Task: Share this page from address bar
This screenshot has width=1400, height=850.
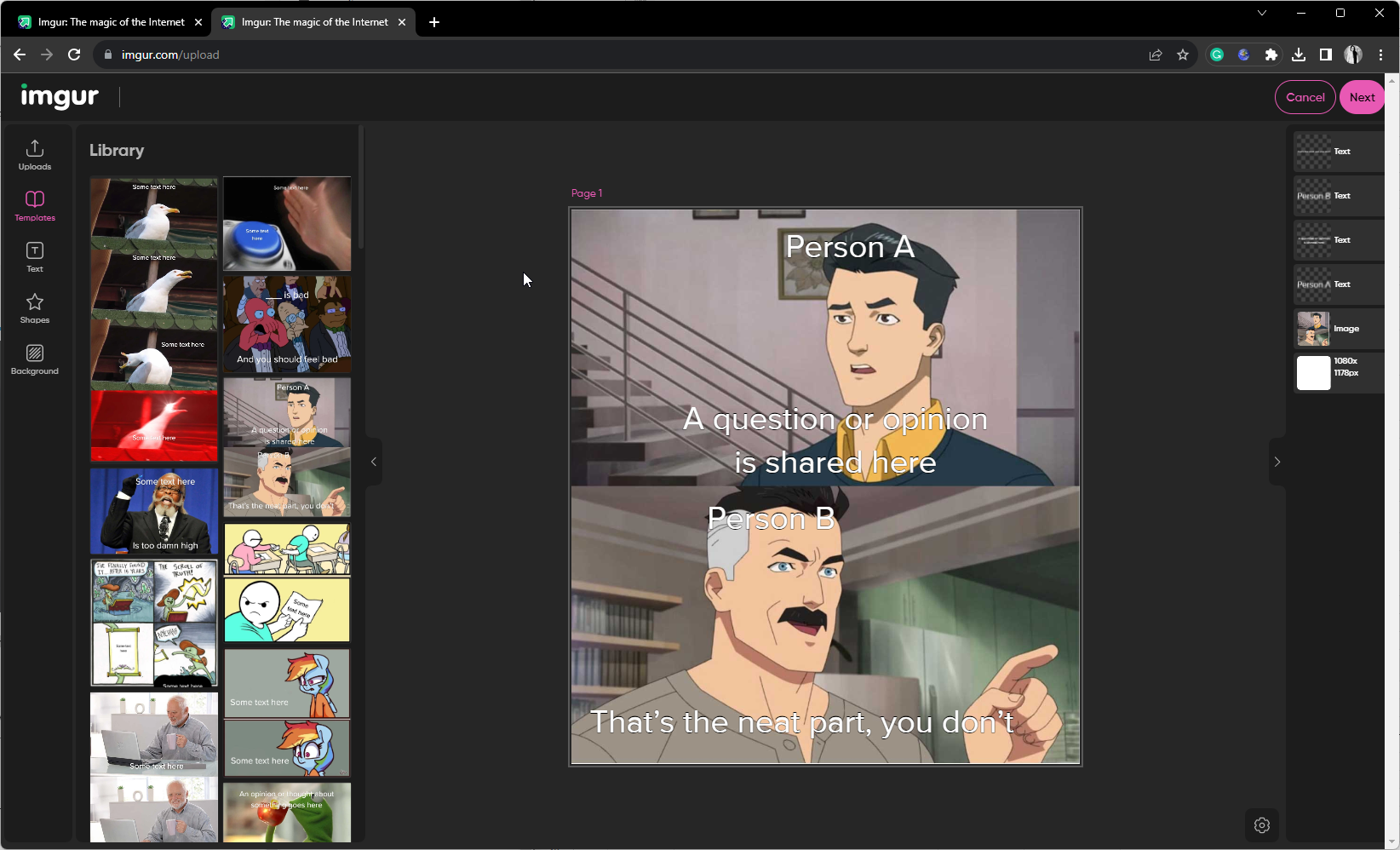Action: click(x=1156, y=55)
